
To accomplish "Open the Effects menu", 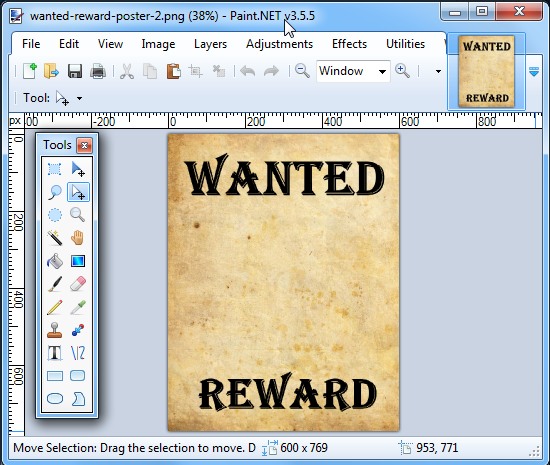I will (349, 44).
